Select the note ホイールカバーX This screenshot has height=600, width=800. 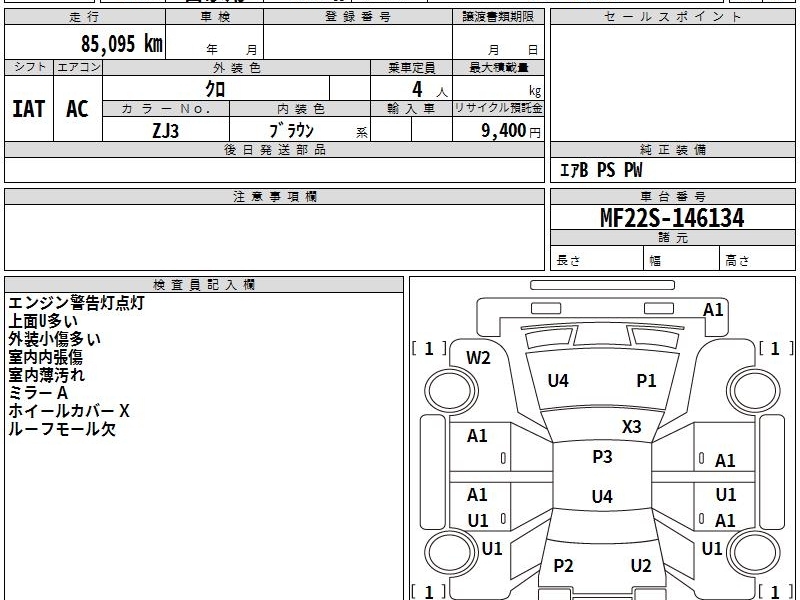[69, 411]
